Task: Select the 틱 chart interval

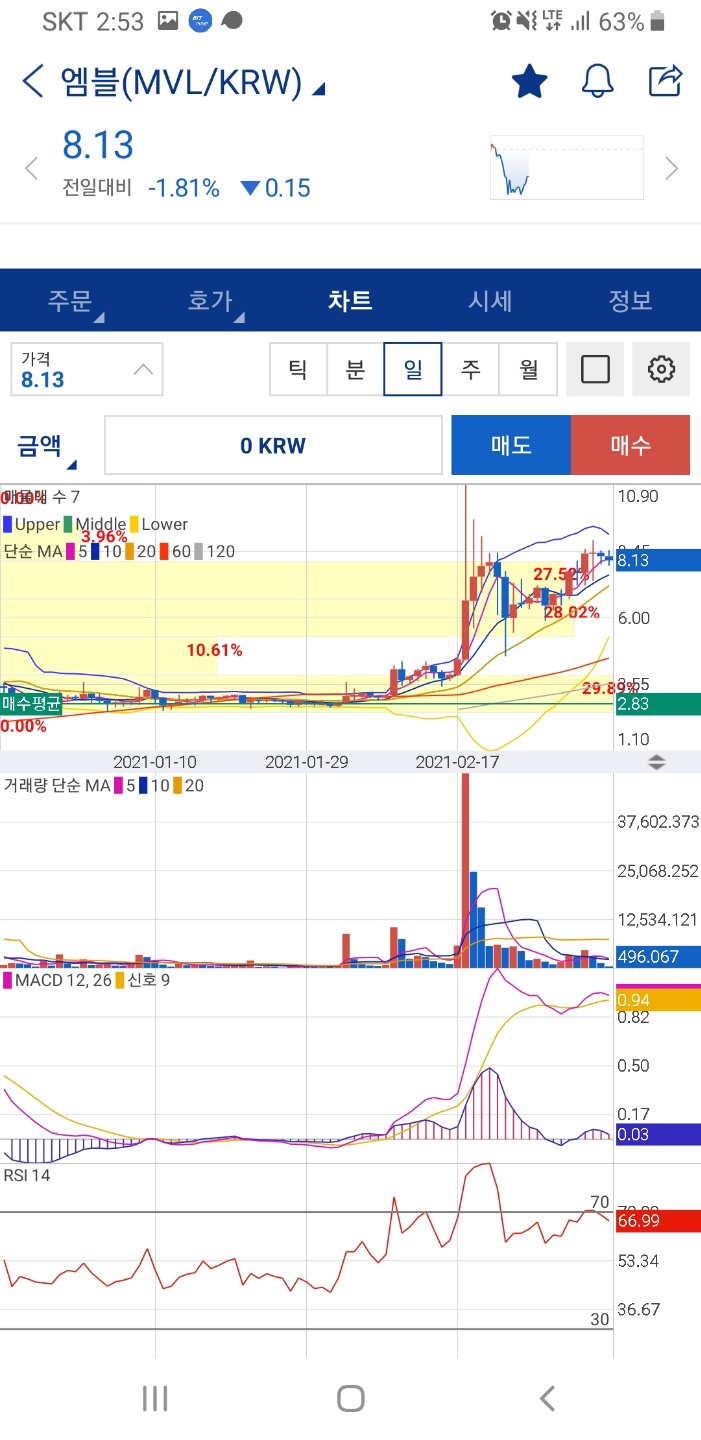Action: (x=298, y=369)
